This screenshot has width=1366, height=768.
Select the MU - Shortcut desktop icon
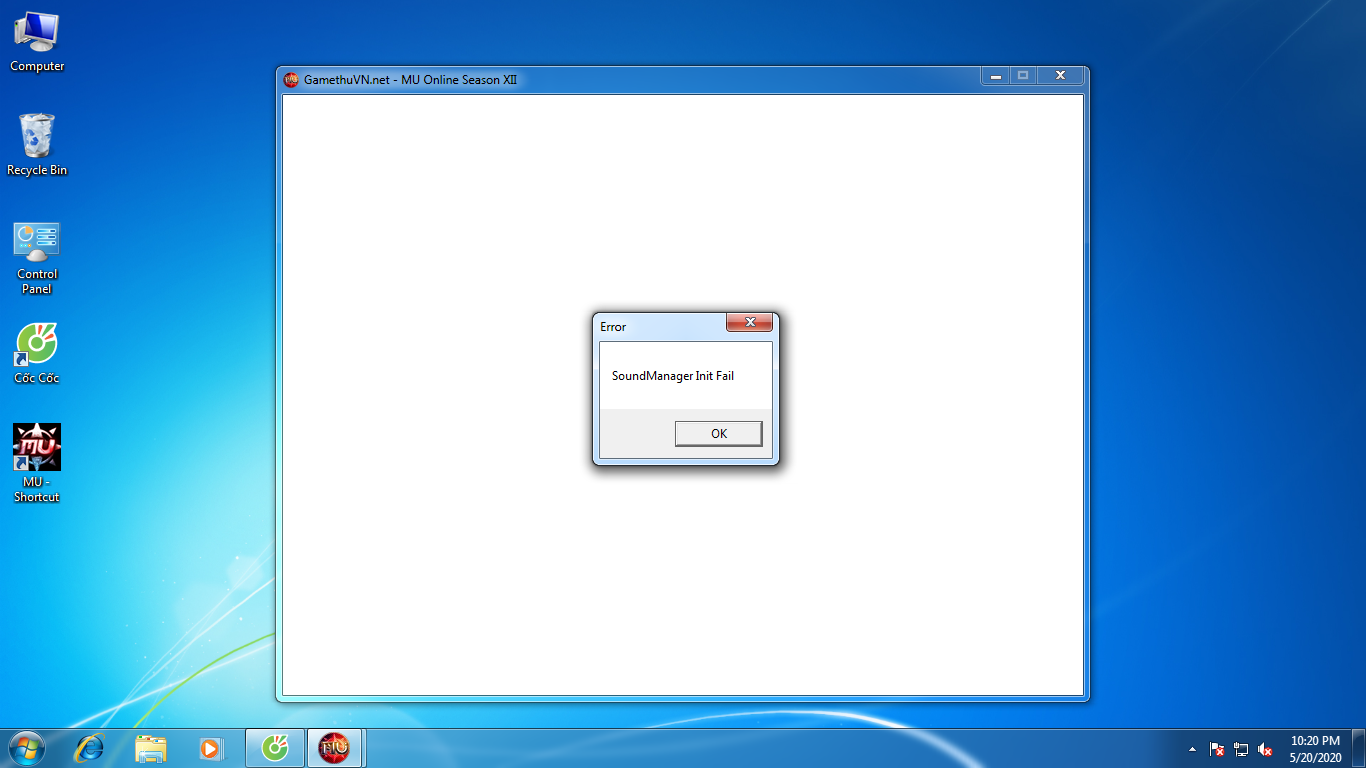point(37,461)
